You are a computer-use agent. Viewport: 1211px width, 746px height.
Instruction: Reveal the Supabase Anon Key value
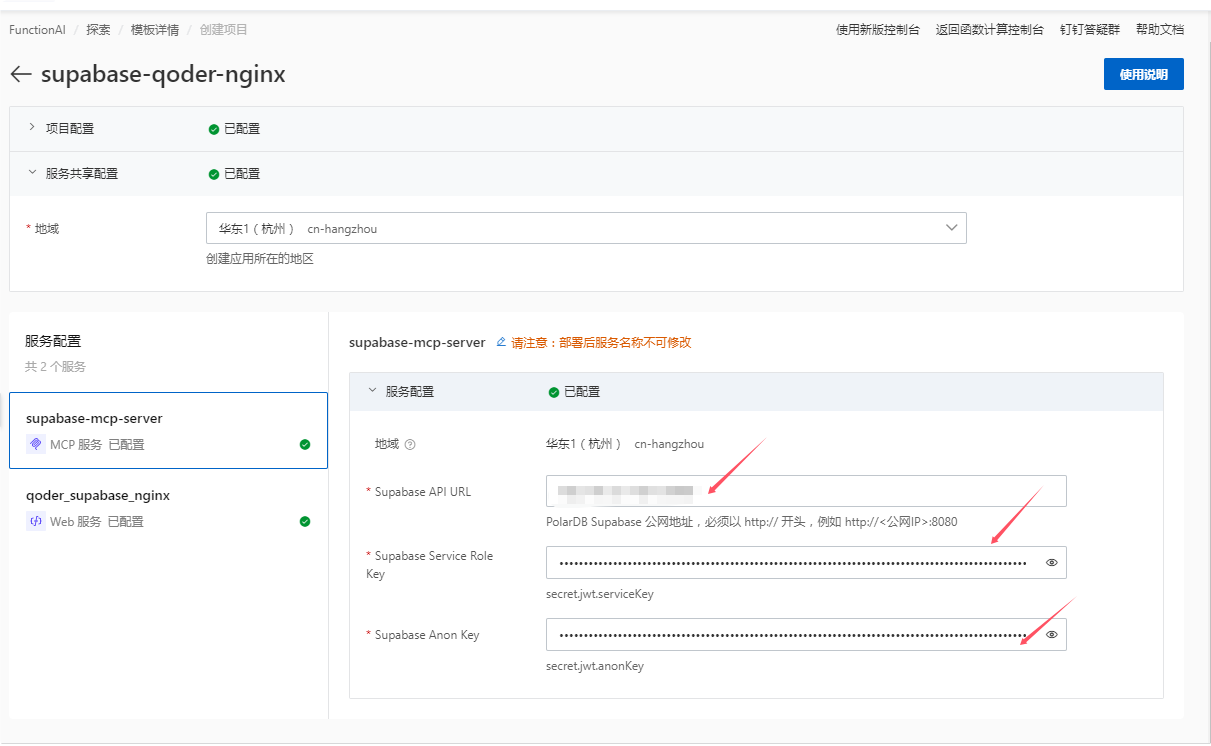[x=1052, y=635]
